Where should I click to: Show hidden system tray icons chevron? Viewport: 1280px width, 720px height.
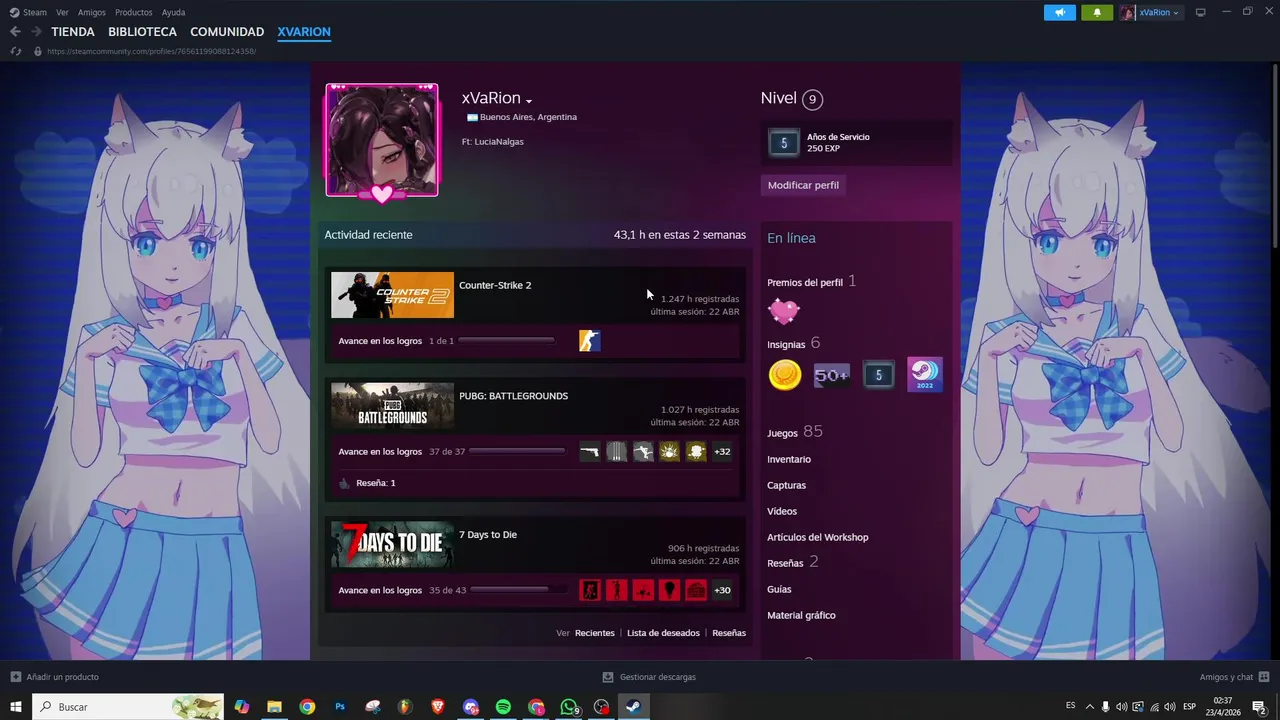click(x=1090, y=707)
